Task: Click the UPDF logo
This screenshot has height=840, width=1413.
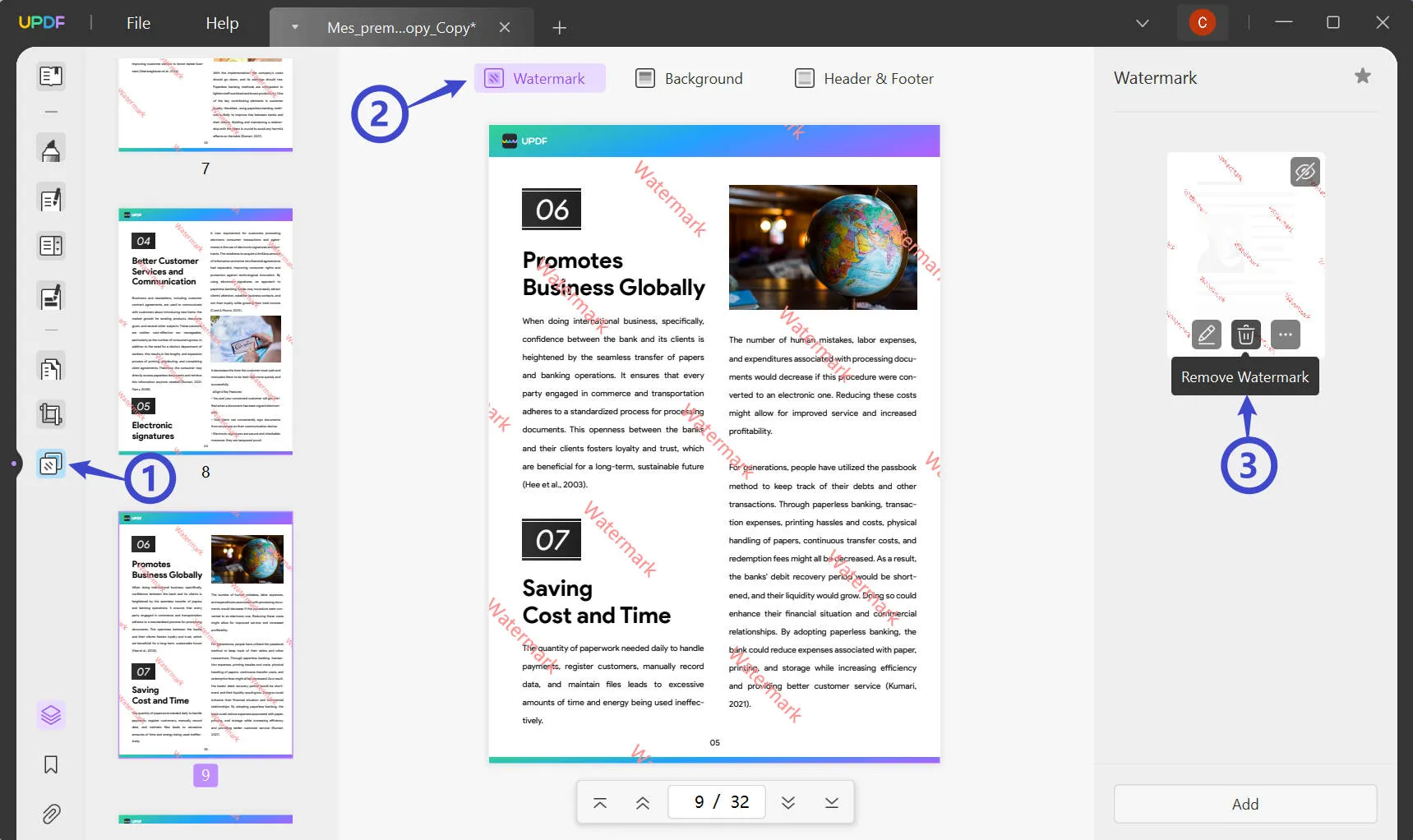Action: coord(42,22)
